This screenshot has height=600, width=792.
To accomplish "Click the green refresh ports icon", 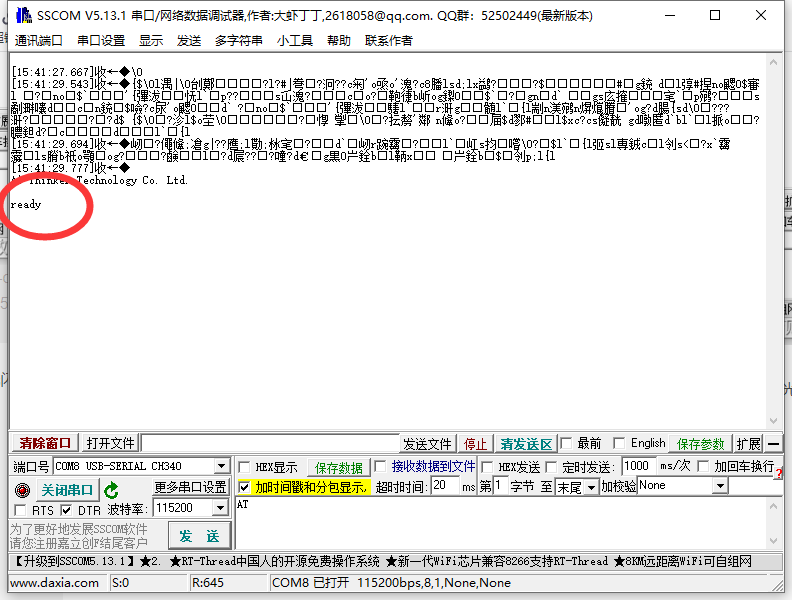I will 111,490.
